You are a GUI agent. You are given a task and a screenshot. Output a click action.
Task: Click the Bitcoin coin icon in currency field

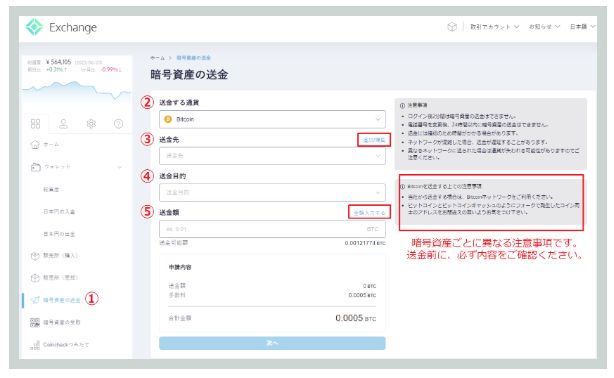click(168, 119)
